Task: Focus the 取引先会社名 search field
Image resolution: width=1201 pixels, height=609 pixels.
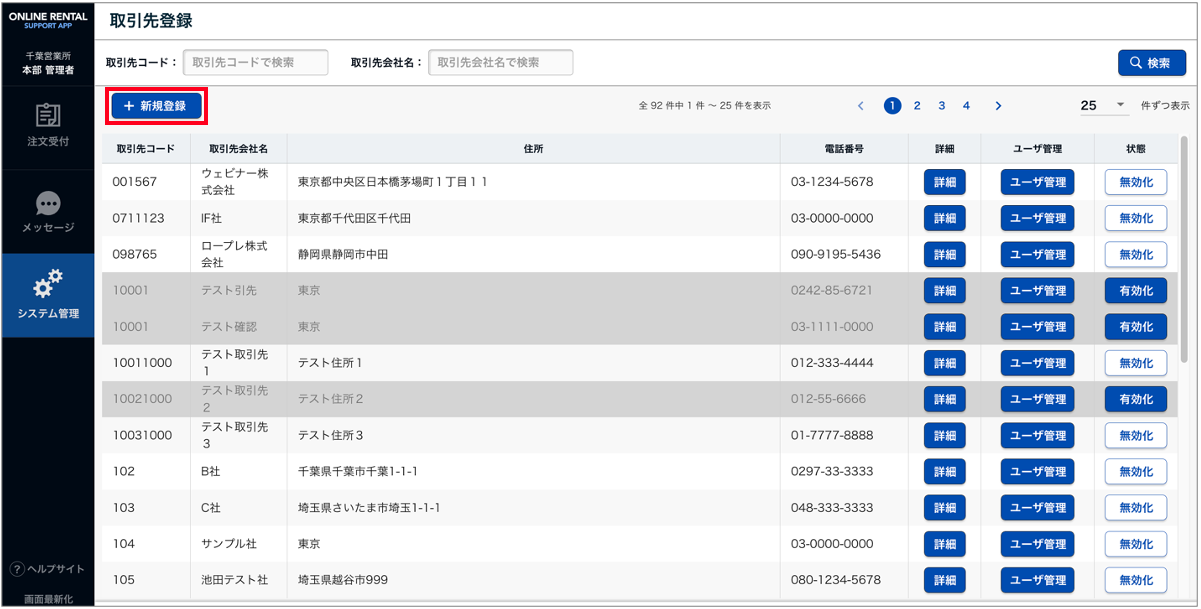Action: point(500,63)
